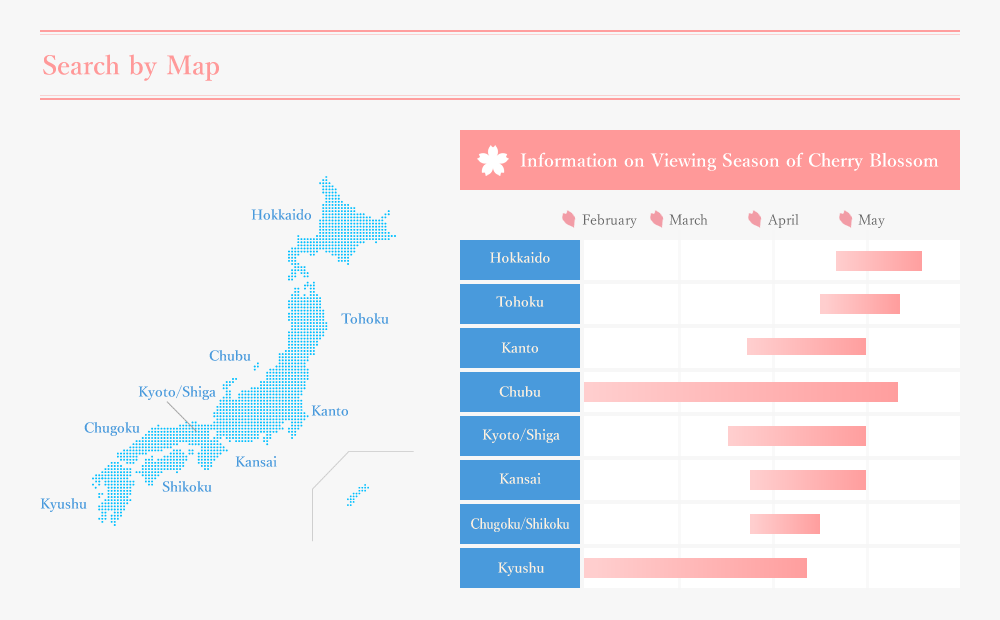Viewport: 1000px width, 620px height.
Task: Click the white cherry blossom icon in the banner
Action: (x=493, y=160)
